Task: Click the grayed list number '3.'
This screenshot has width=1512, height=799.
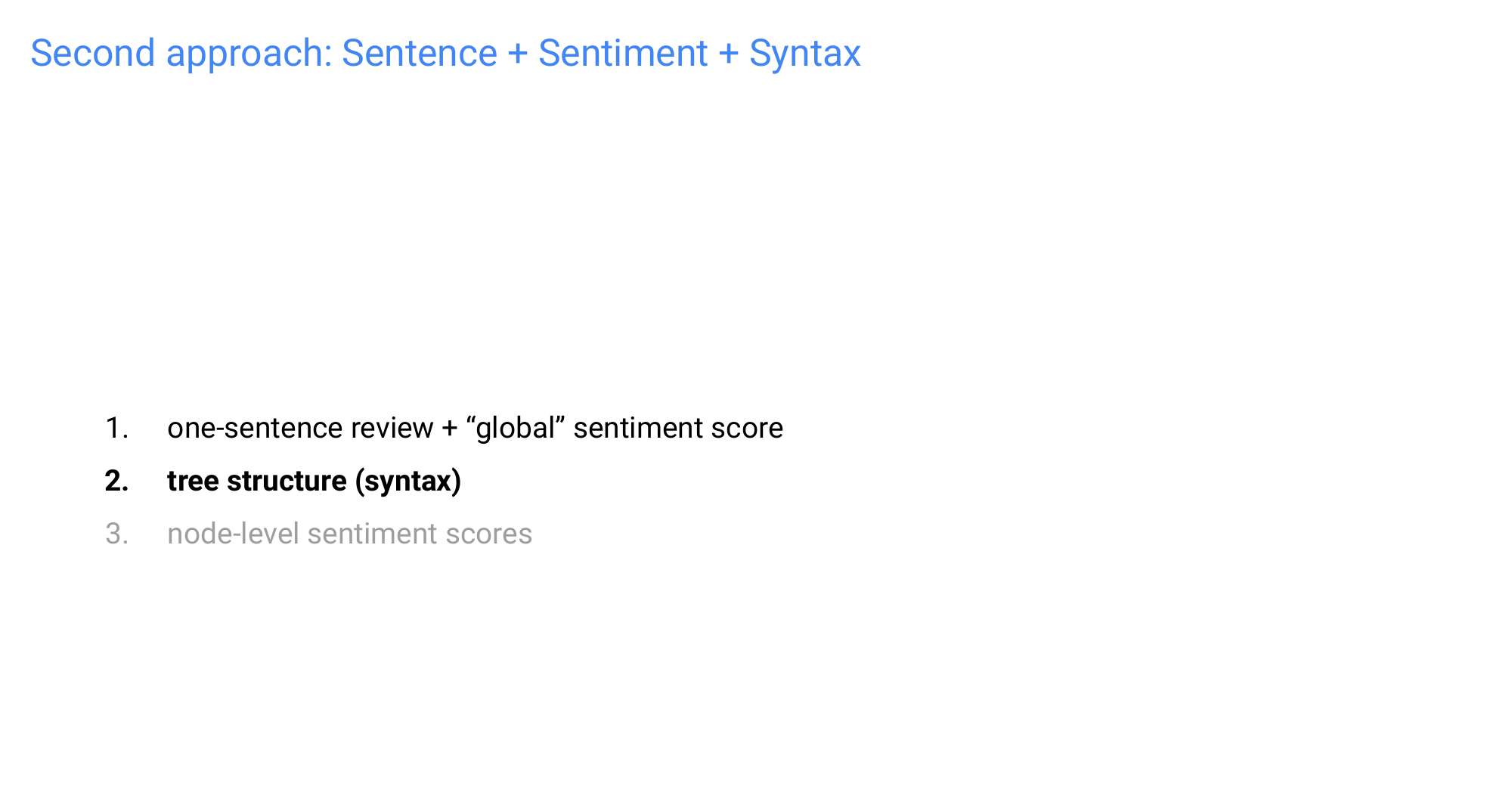Action: coord(116,534)
